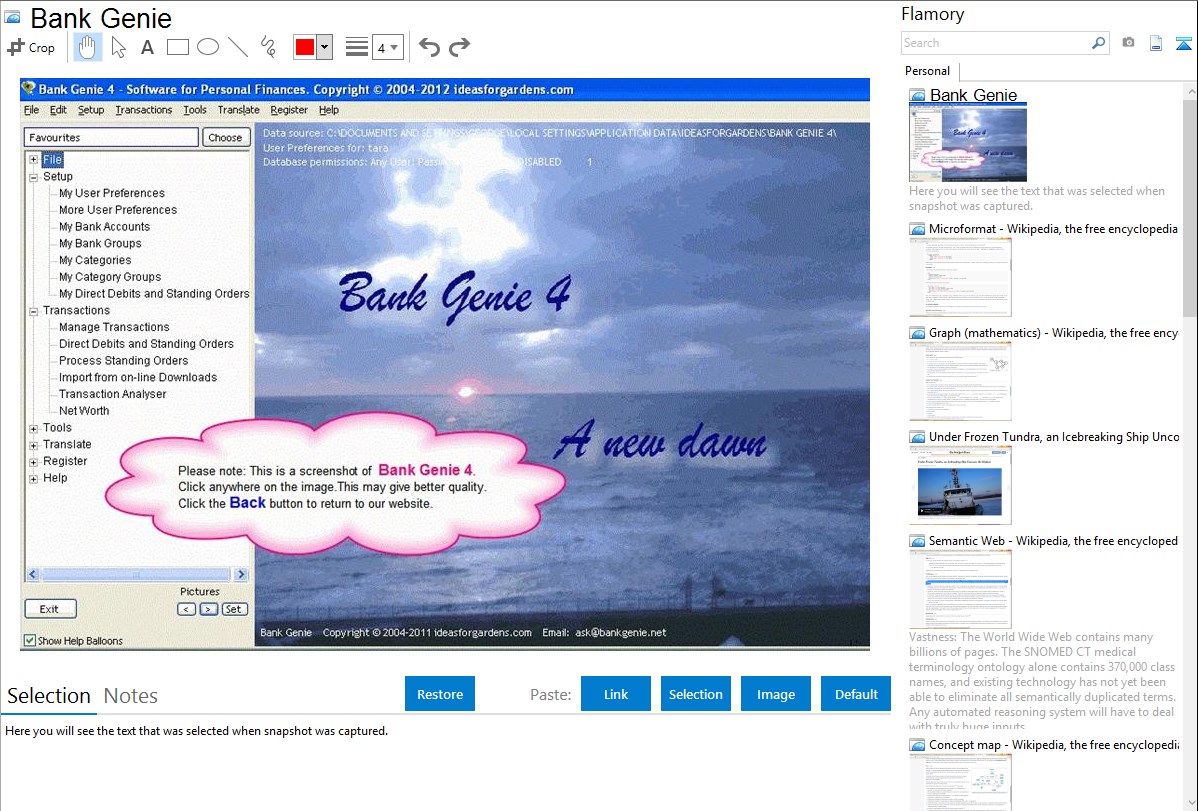Open the File menu in Bank Genie

click(31, 110)
